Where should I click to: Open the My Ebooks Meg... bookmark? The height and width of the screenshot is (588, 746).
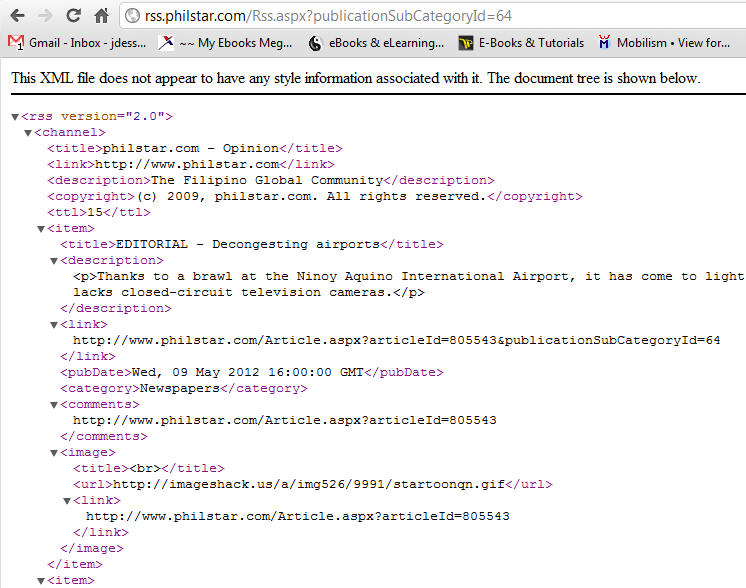pyautogui.click(x=226, y=43)
